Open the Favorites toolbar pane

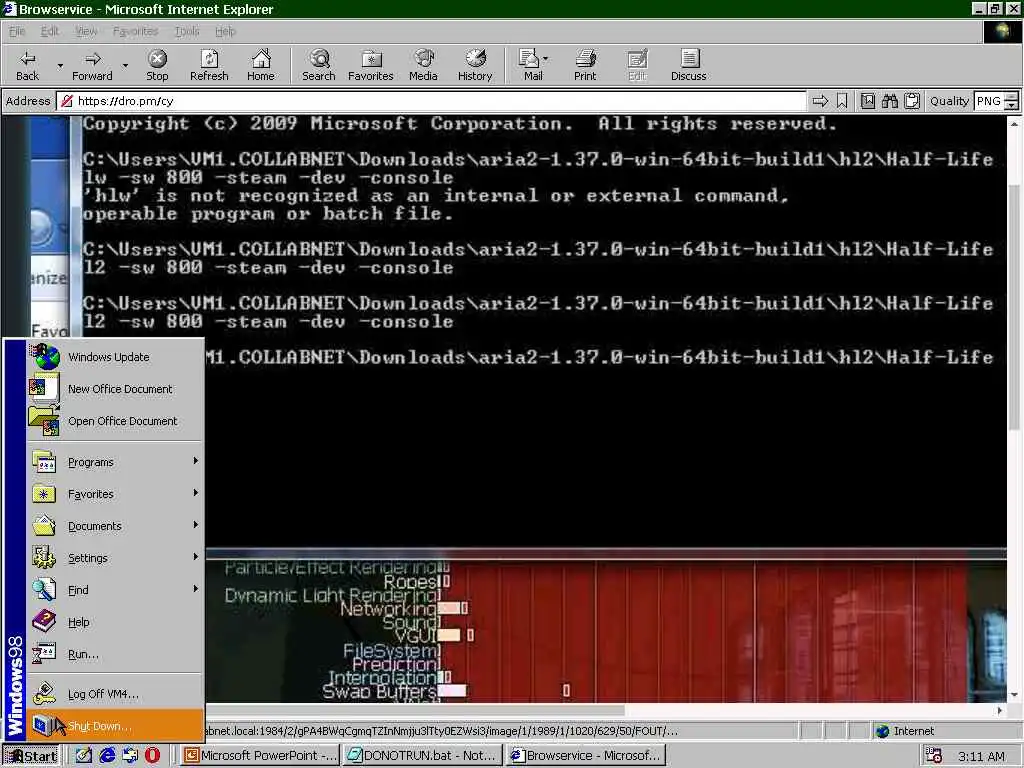(x=370, y=65)
